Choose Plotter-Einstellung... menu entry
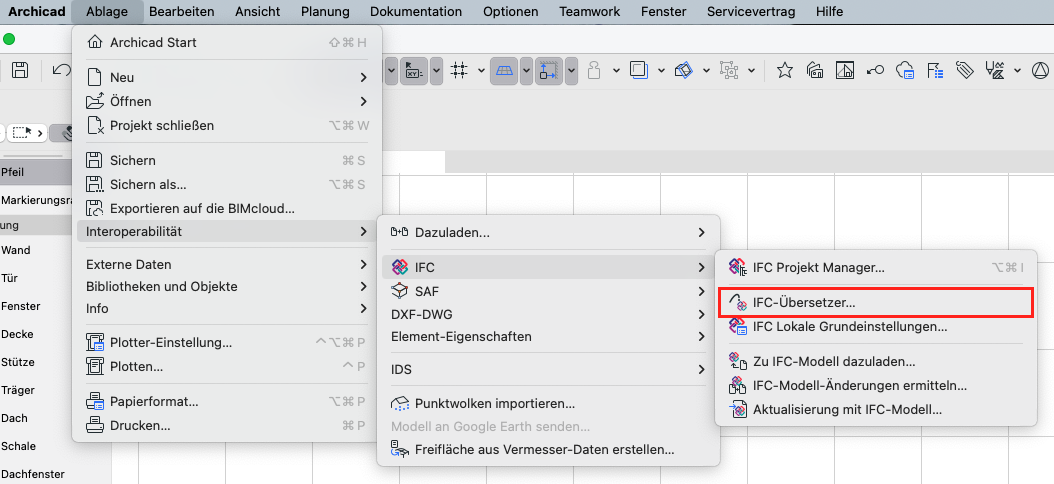Screen dimensions: 1054x484 [x=227, y=343]
